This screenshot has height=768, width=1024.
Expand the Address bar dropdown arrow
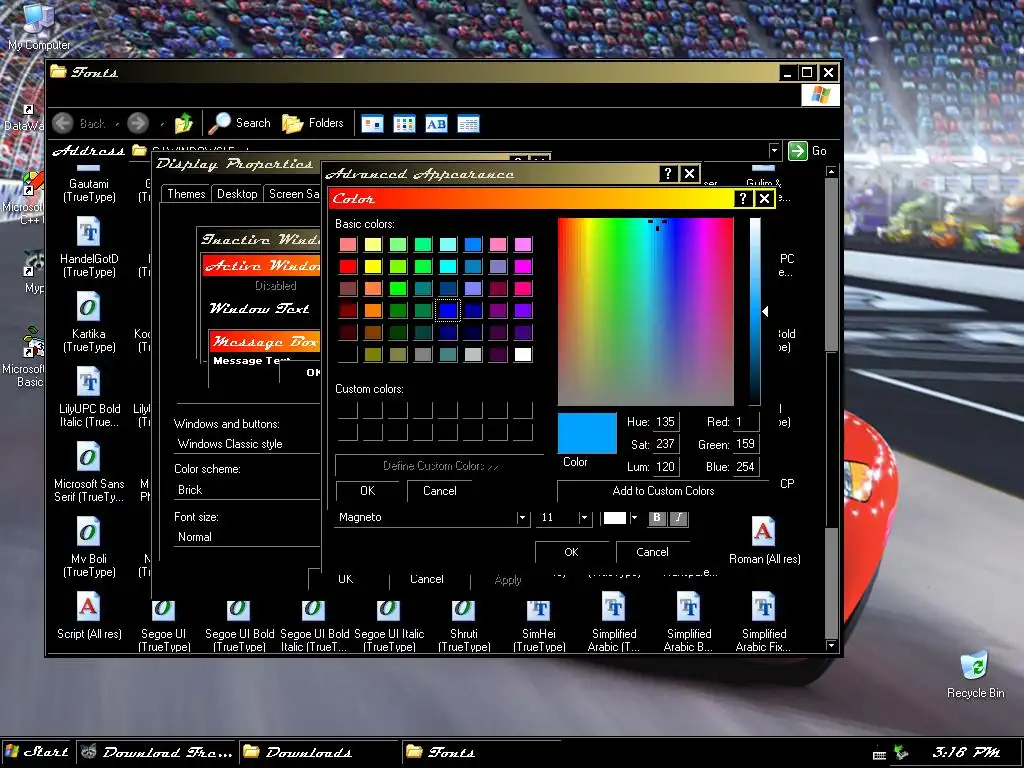(x=775, y=151)
